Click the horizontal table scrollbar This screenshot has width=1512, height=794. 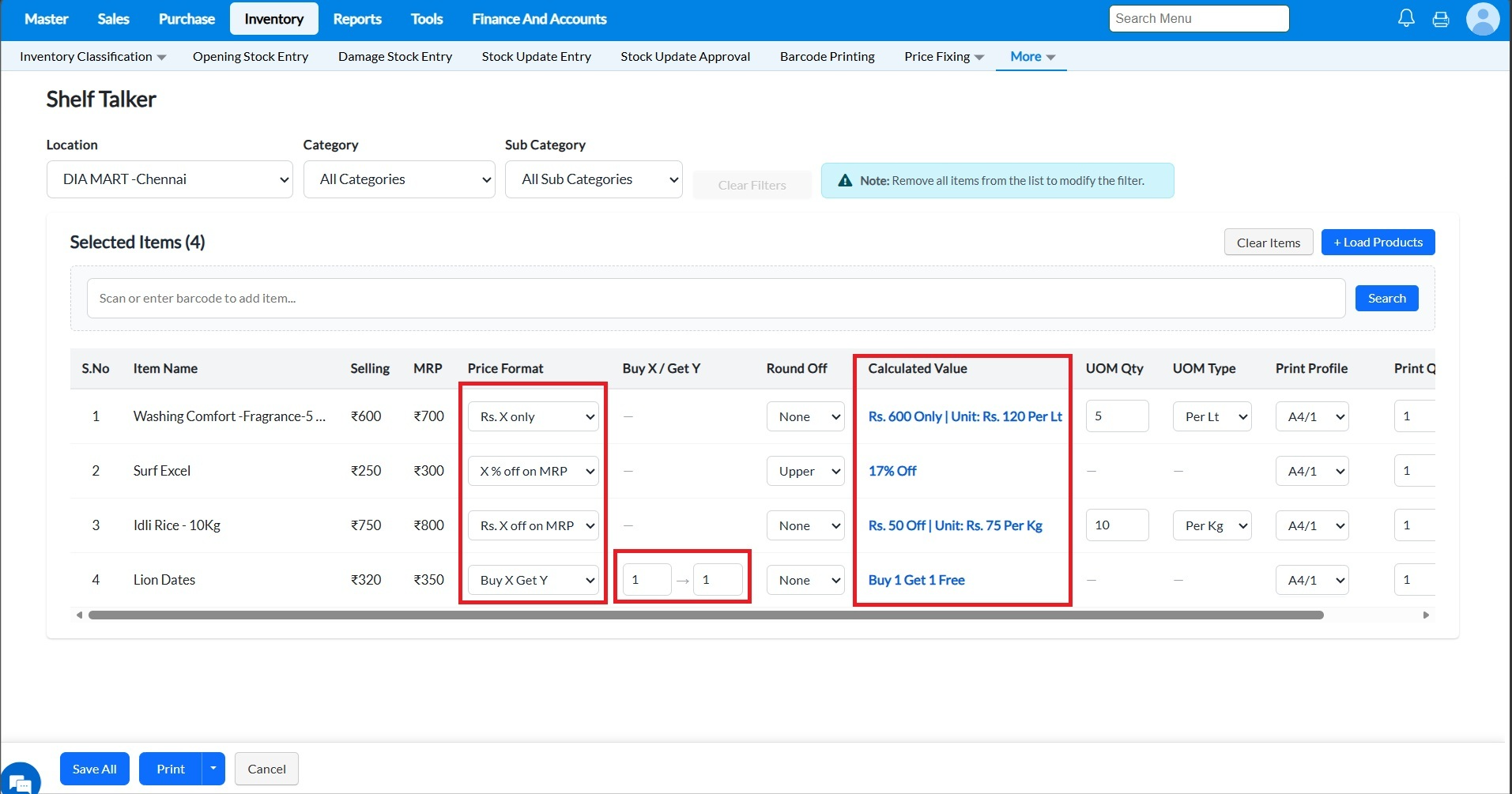(705, 615)
